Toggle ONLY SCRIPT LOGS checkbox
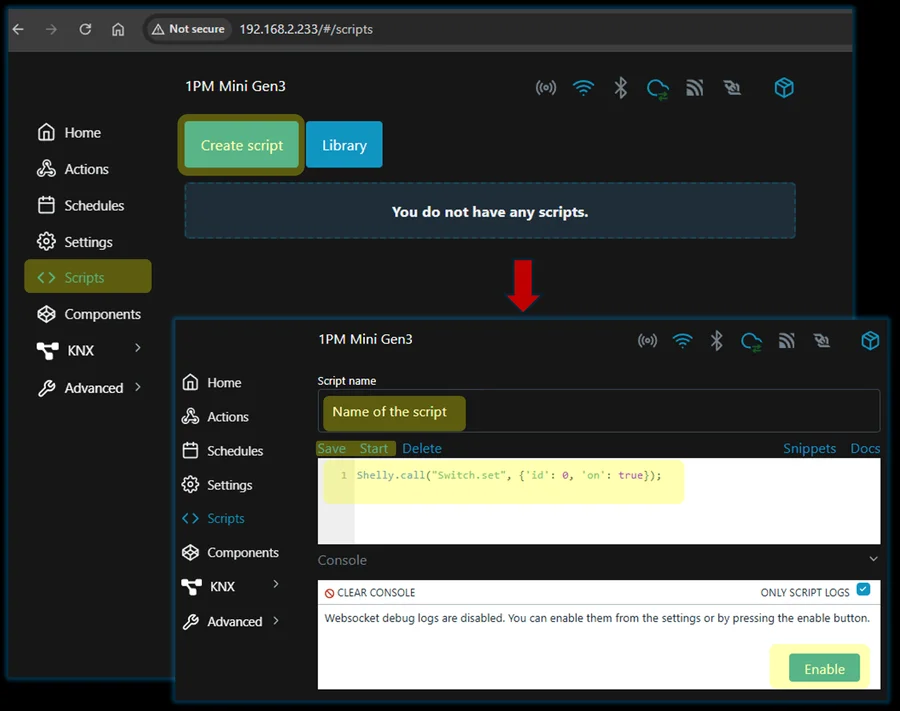 point(863,589)
